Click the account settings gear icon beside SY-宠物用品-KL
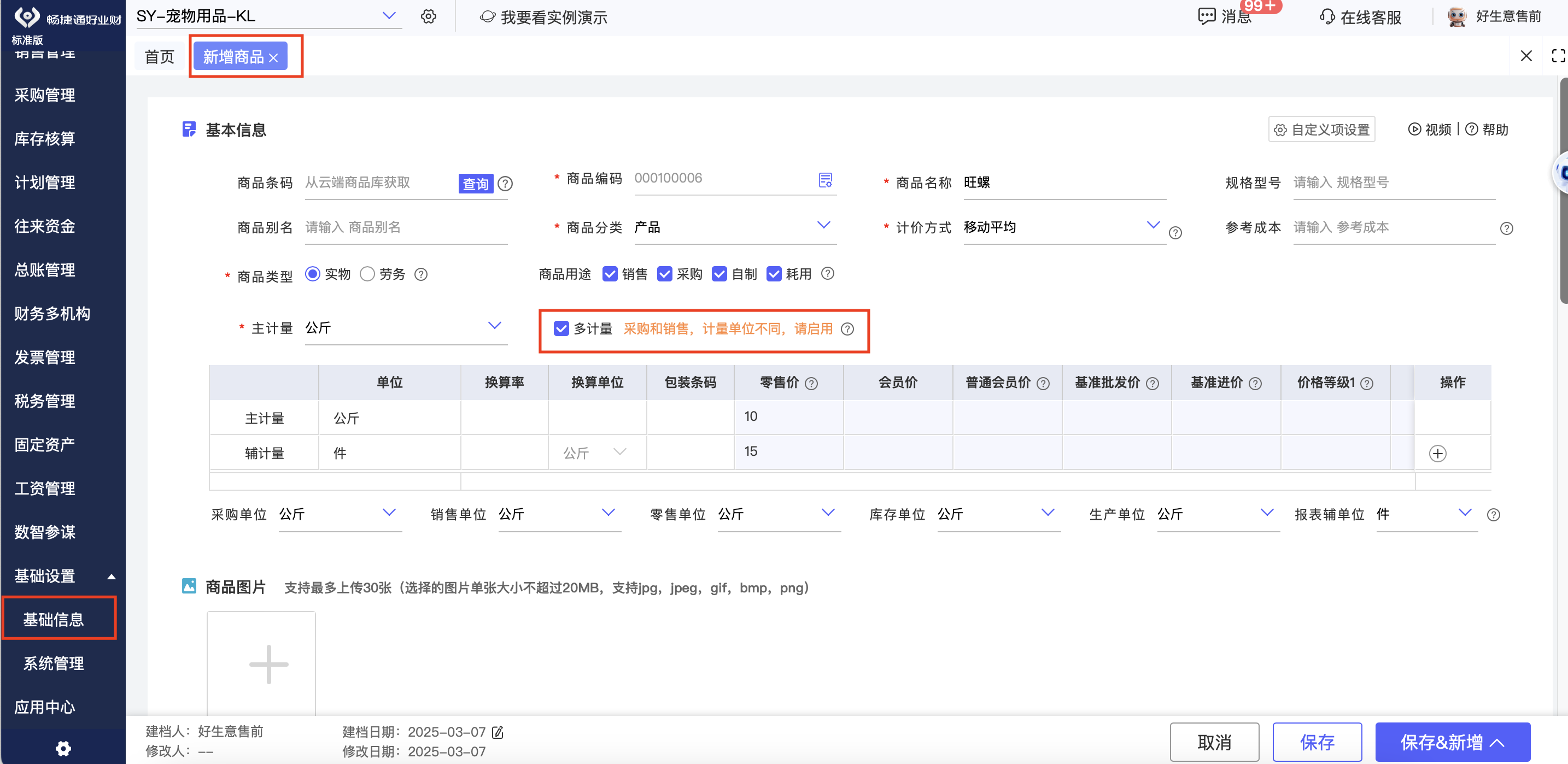Viewport: 1568px width, 764px height. [429, 16]
